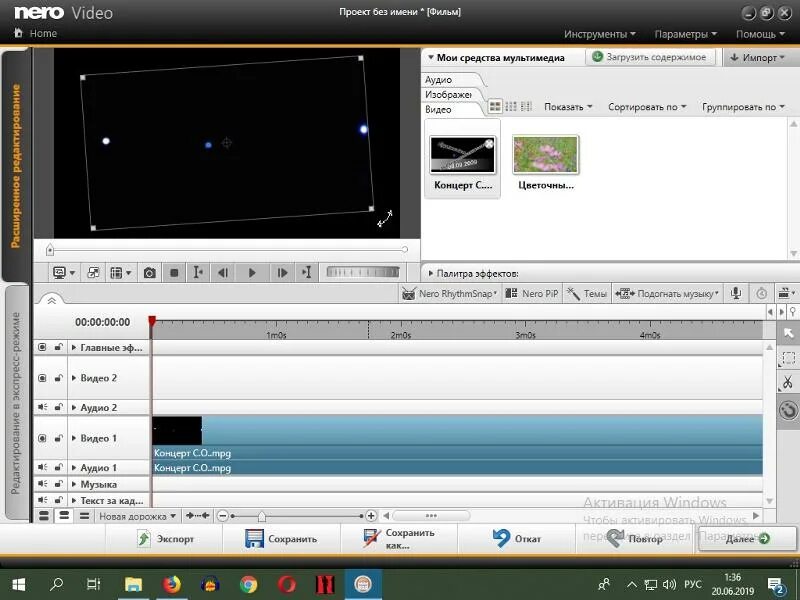The width and height of the screenshot is (800, 600).
Task: Jump to the clip end marker
Action: 306,273
